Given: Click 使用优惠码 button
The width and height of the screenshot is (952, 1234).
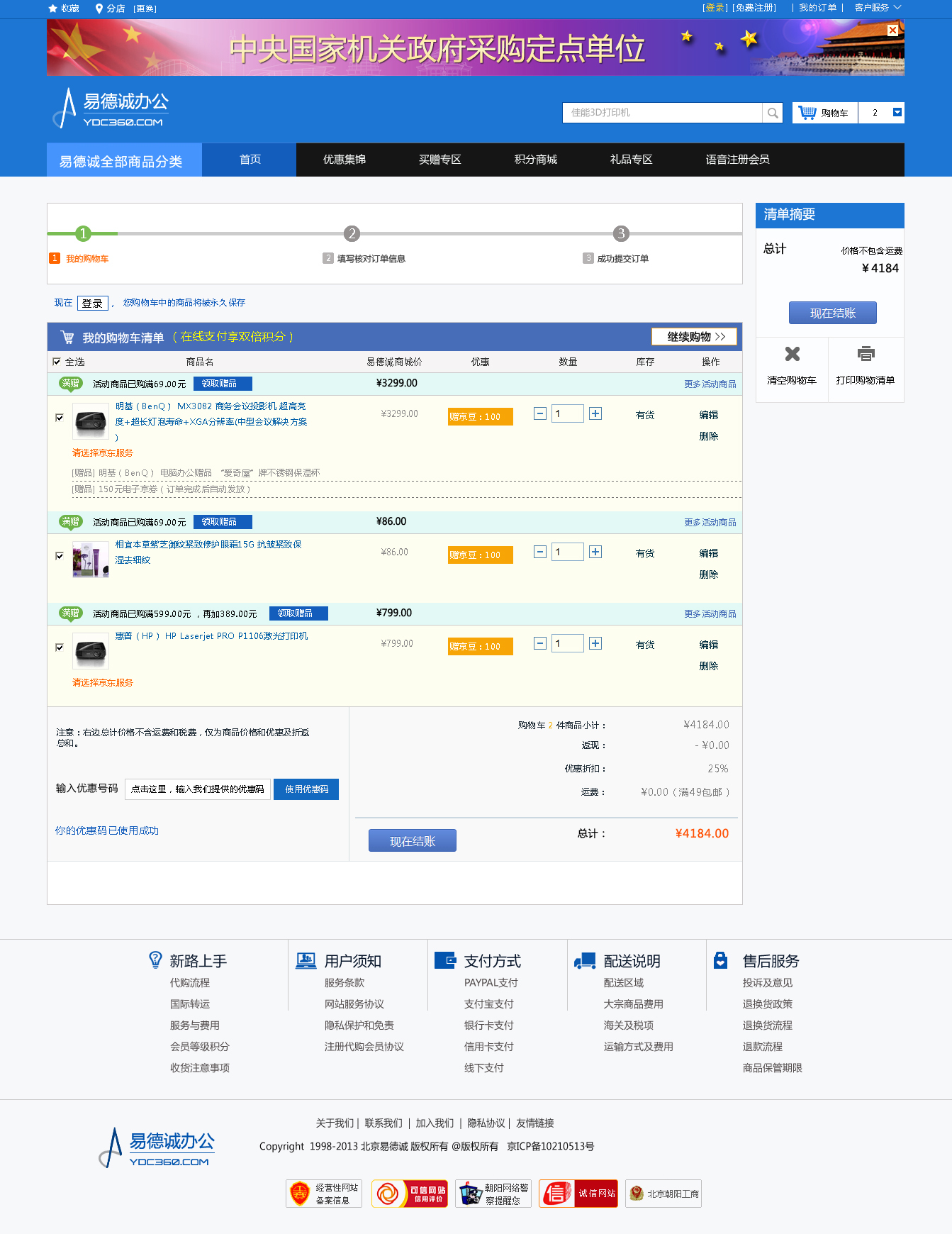Looking at the screenshot, I should coord(306,789).
